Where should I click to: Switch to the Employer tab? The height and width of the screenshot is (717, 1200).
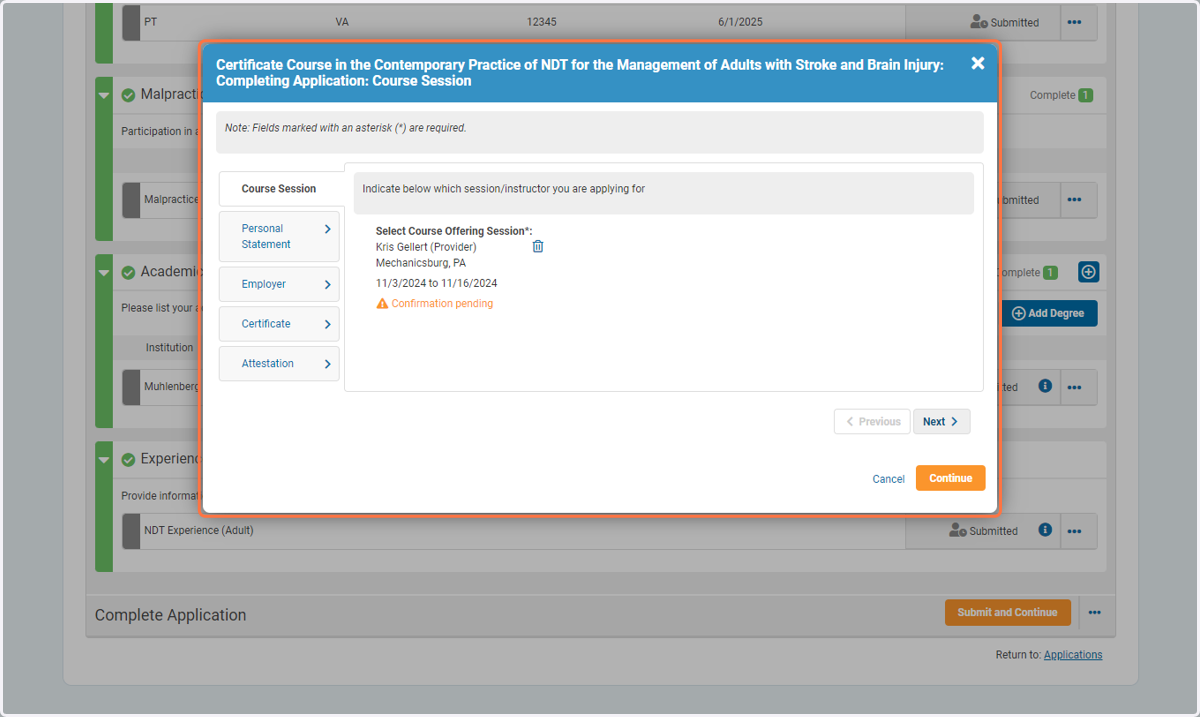coord(279,284)
